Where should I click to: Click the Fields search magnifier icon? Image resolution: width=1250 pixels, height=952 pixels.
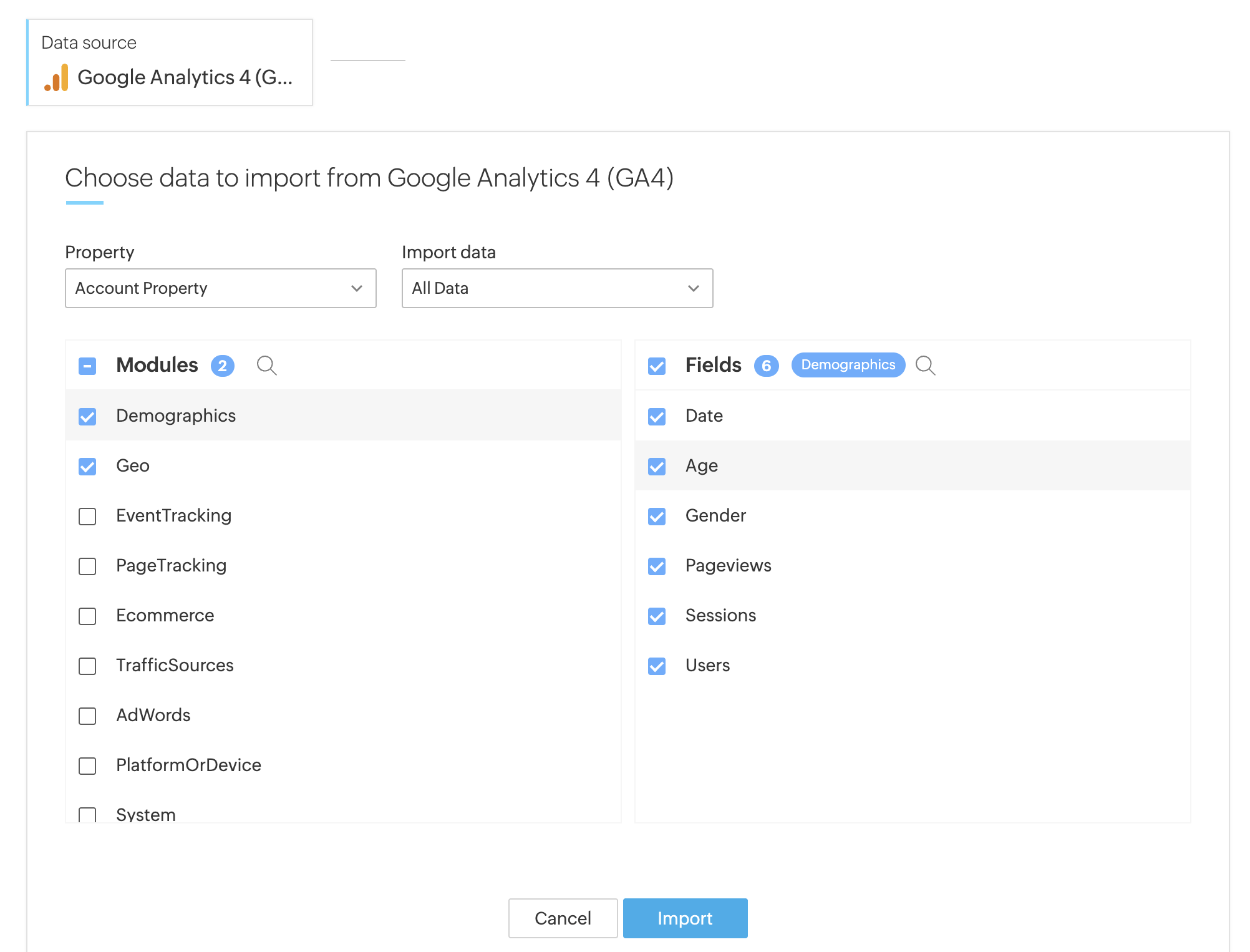coord(925,366)
